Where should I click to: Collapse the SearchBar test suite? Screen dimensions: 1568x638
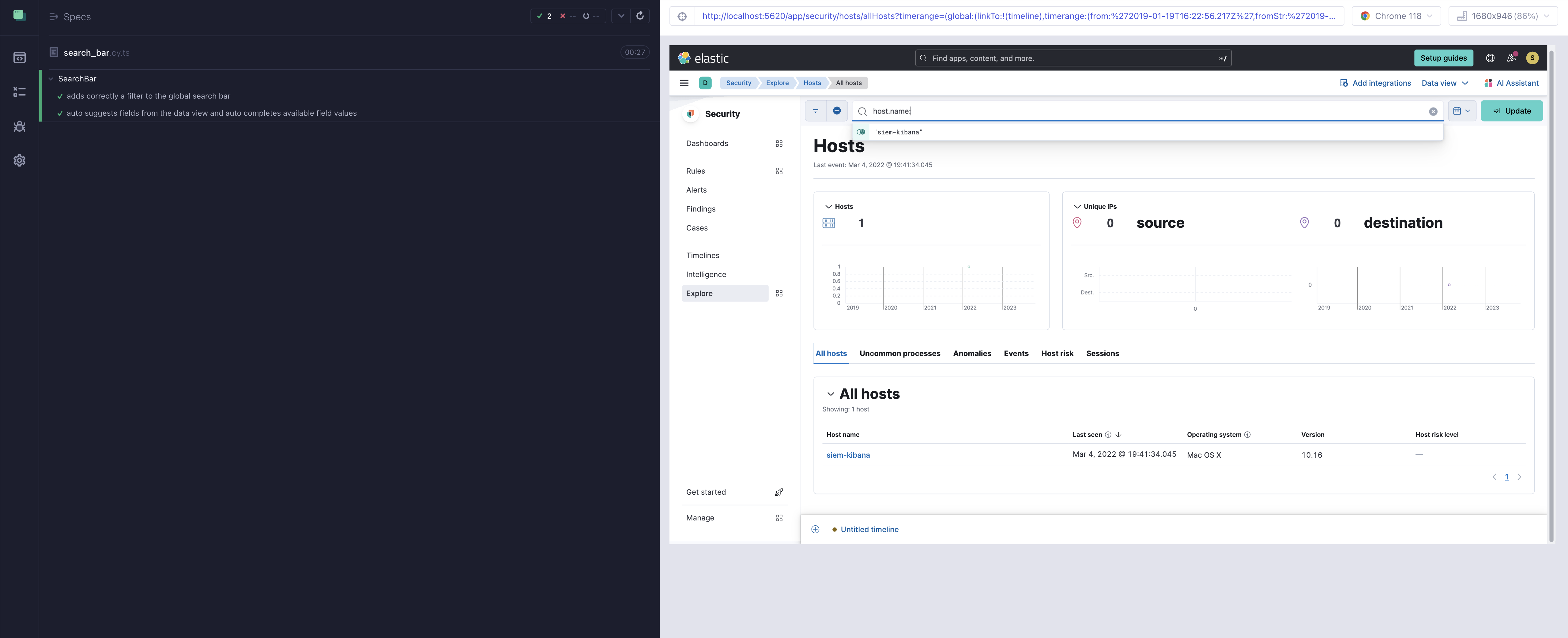click(51, 78)
